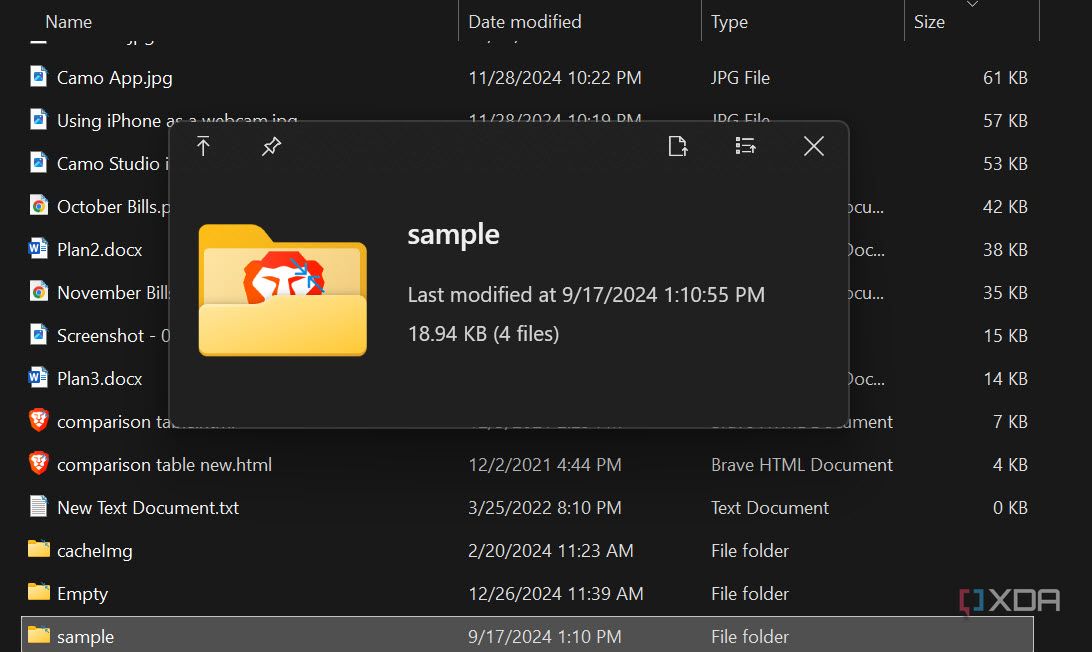Click the 18.94 KB (4 files) text
1092x652 pixels.
(x=483, y=334)
